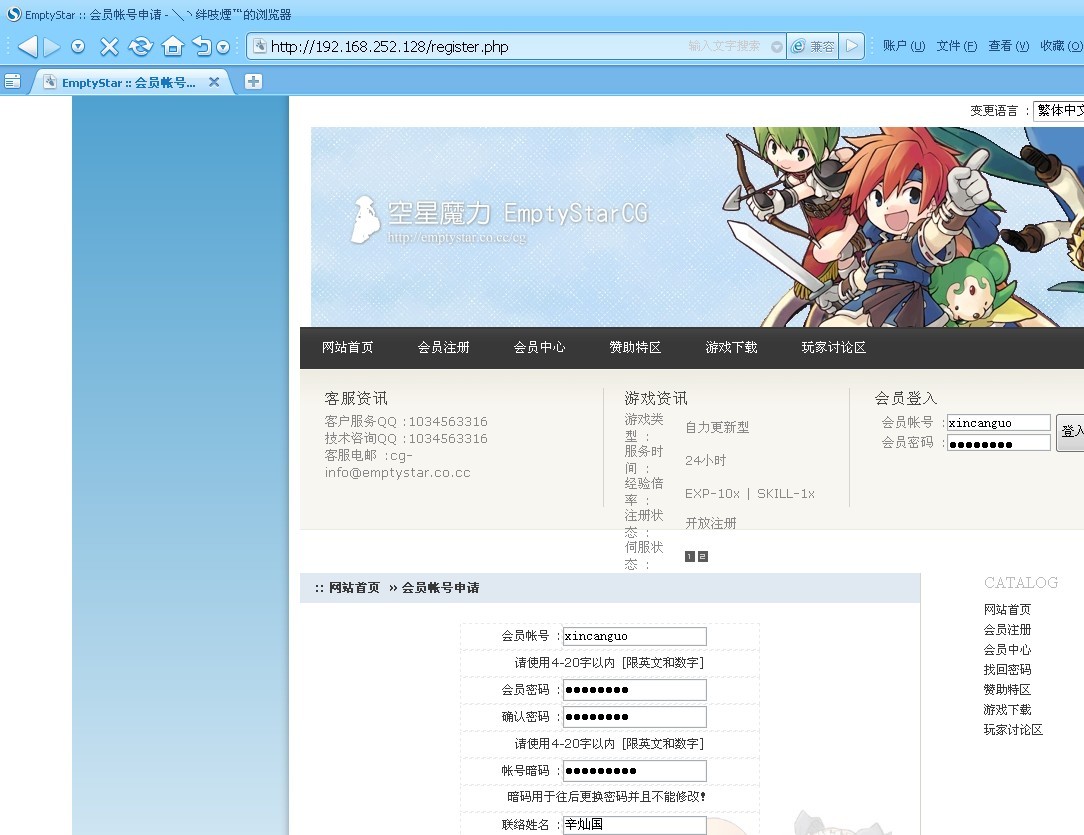This screenshot has height=835, width=1084.
Task: Click the 登入 login button
Action: [x=1071, y=432]
